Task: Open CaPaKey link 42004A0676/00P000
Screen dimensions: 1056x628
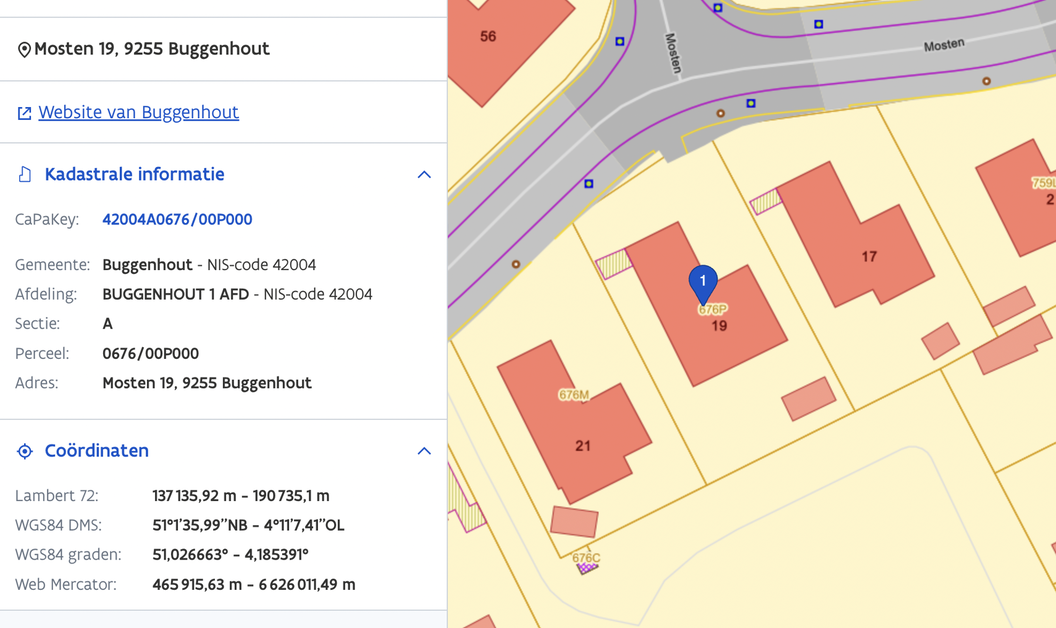Action: [x=177, y=219]
